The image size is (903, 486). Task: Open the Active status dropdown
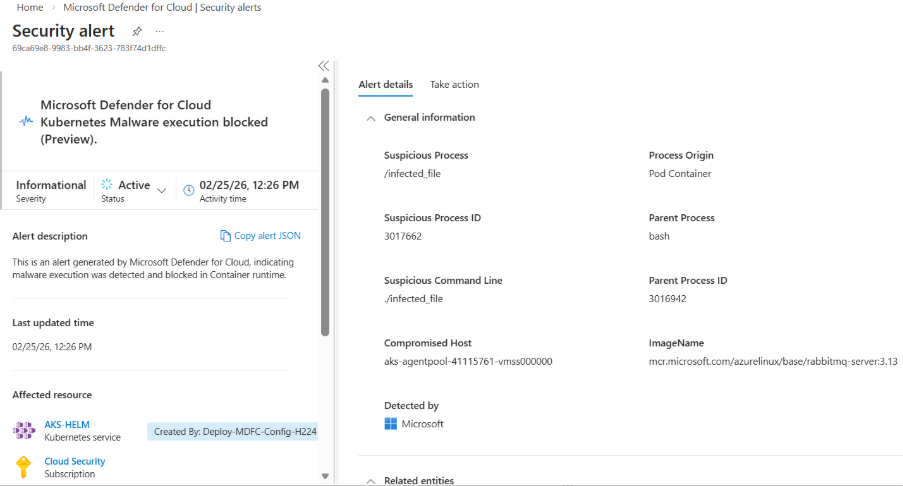(x=162, y=191)
